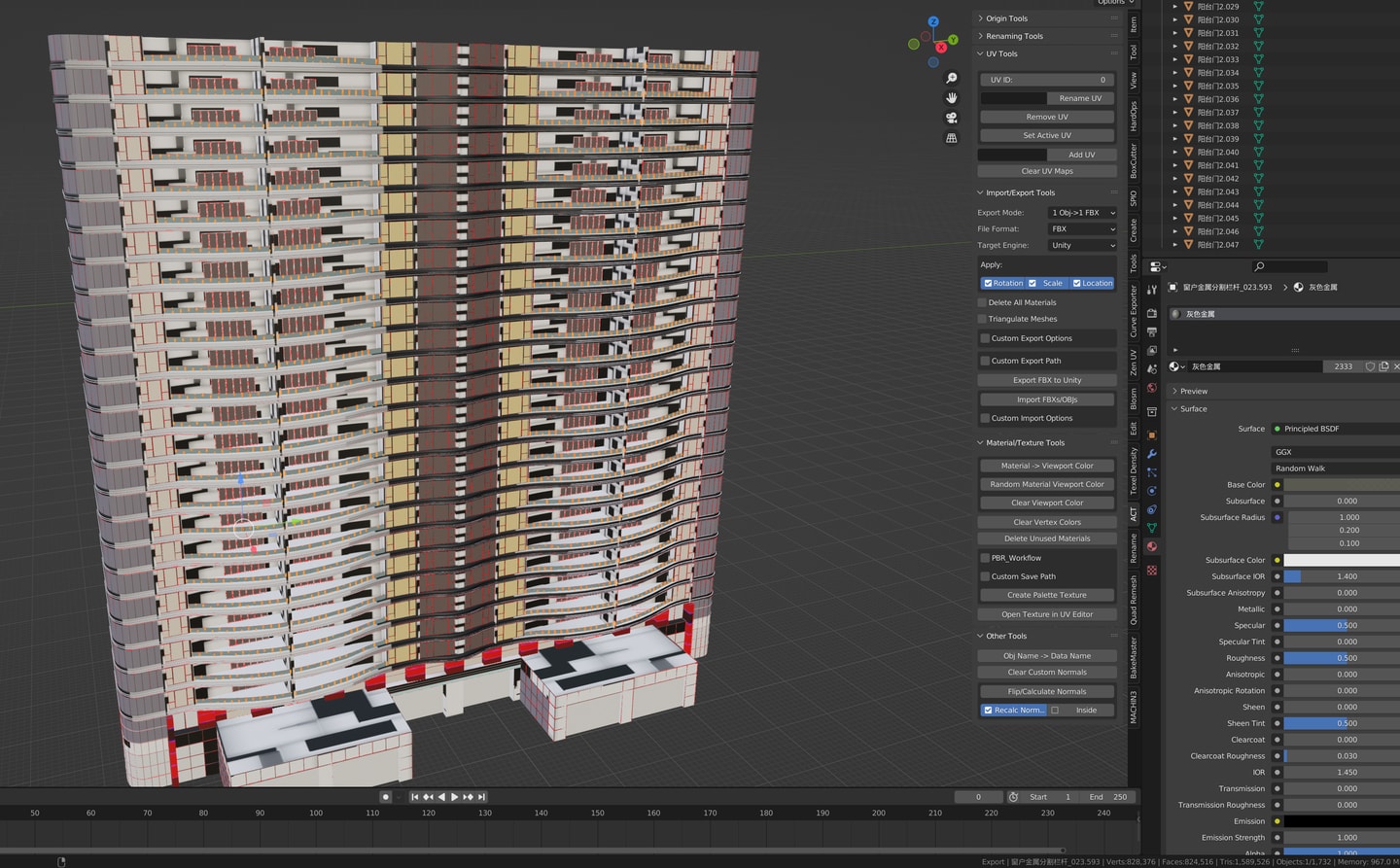
Task: Open the World properties globe icon
Action: coord(1152,388)
